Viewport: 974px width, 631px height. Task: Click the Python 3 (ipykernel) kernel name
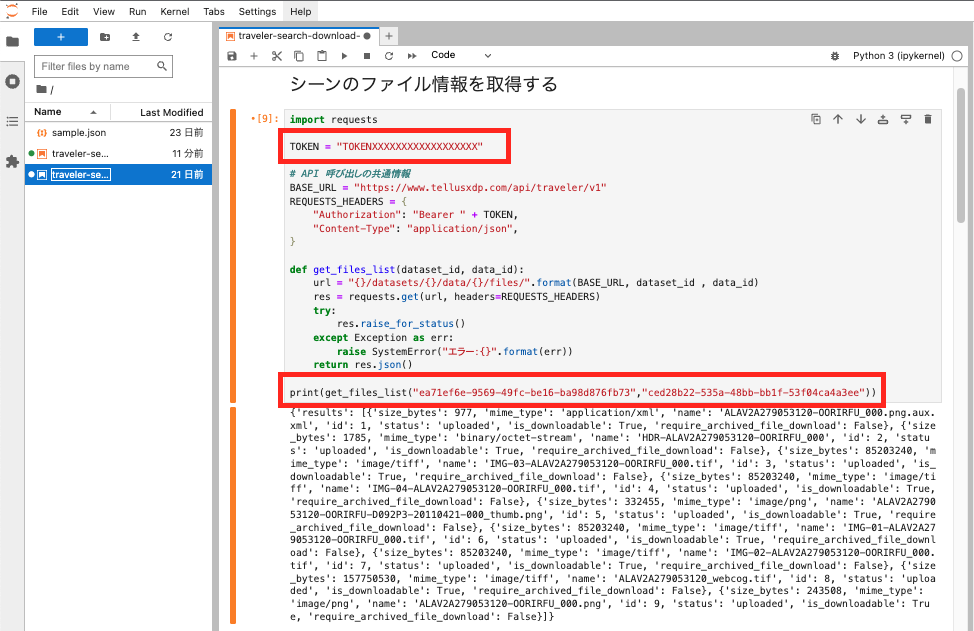coord(898,56)
